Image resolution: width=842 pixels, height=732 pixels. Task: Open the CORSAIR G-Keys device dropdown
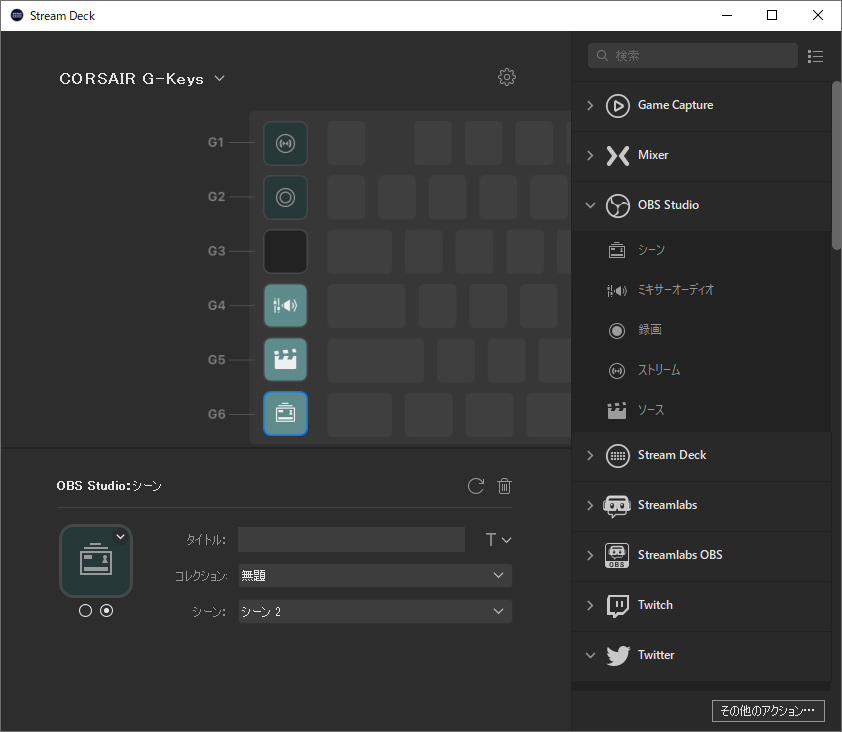point(142,79)
